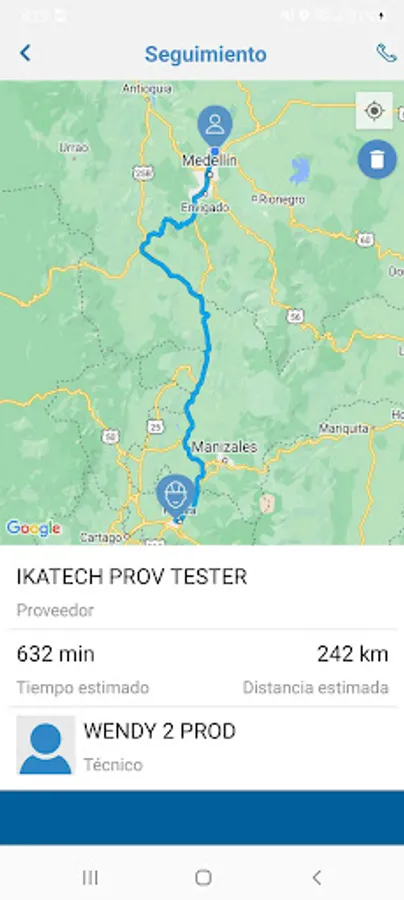
Task: Tap the Android home button
Action: [203, 877]
